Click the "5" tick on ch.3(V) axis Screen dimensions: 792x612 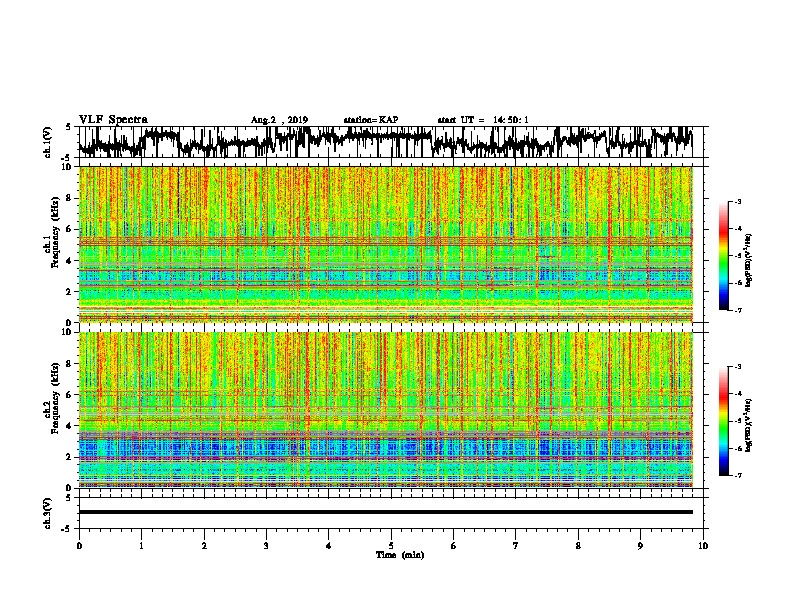pyautogui.click(x=68, y=498)
